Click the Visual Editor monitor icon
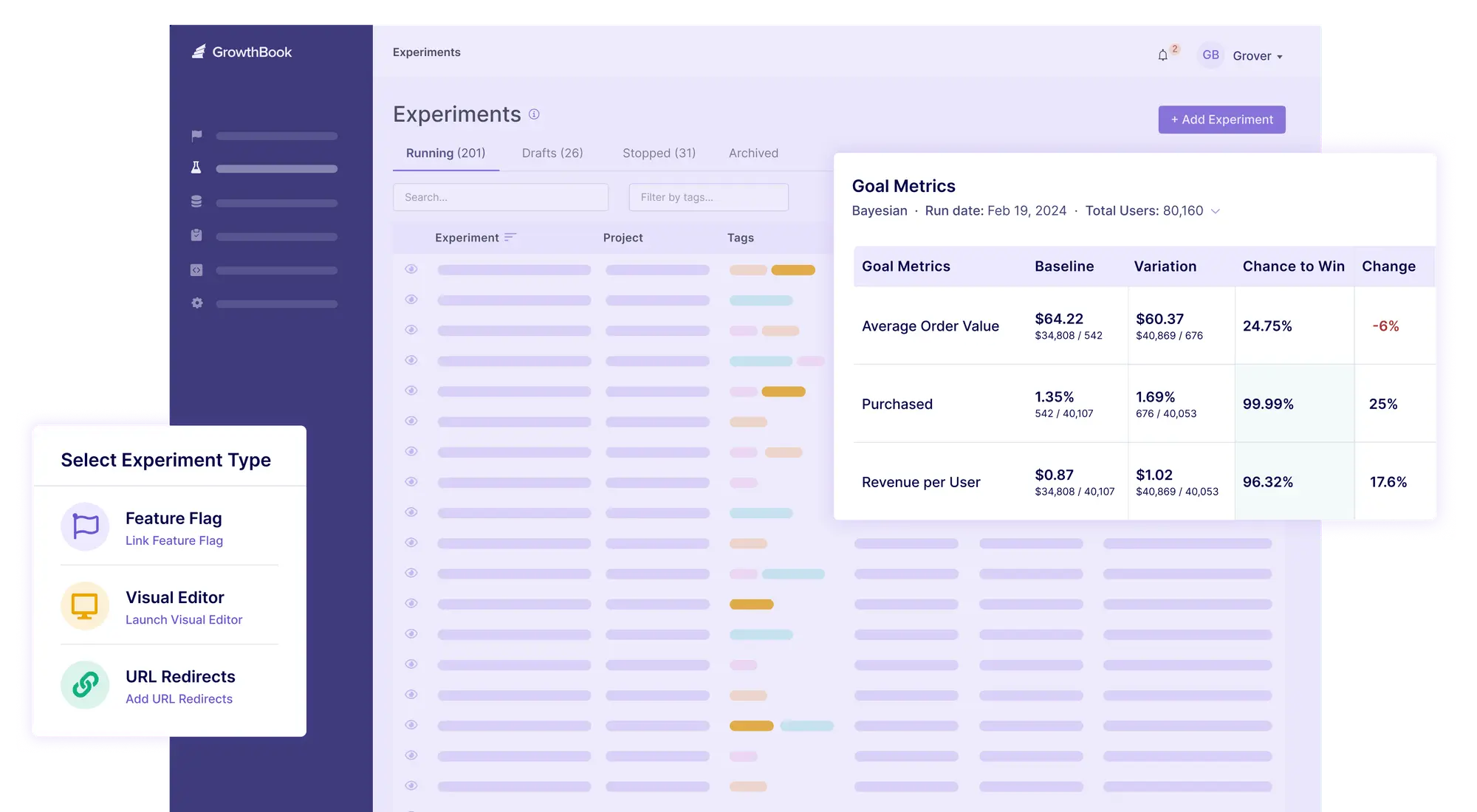This screenshot has height=812, width=1477. [x=86, y=606]
